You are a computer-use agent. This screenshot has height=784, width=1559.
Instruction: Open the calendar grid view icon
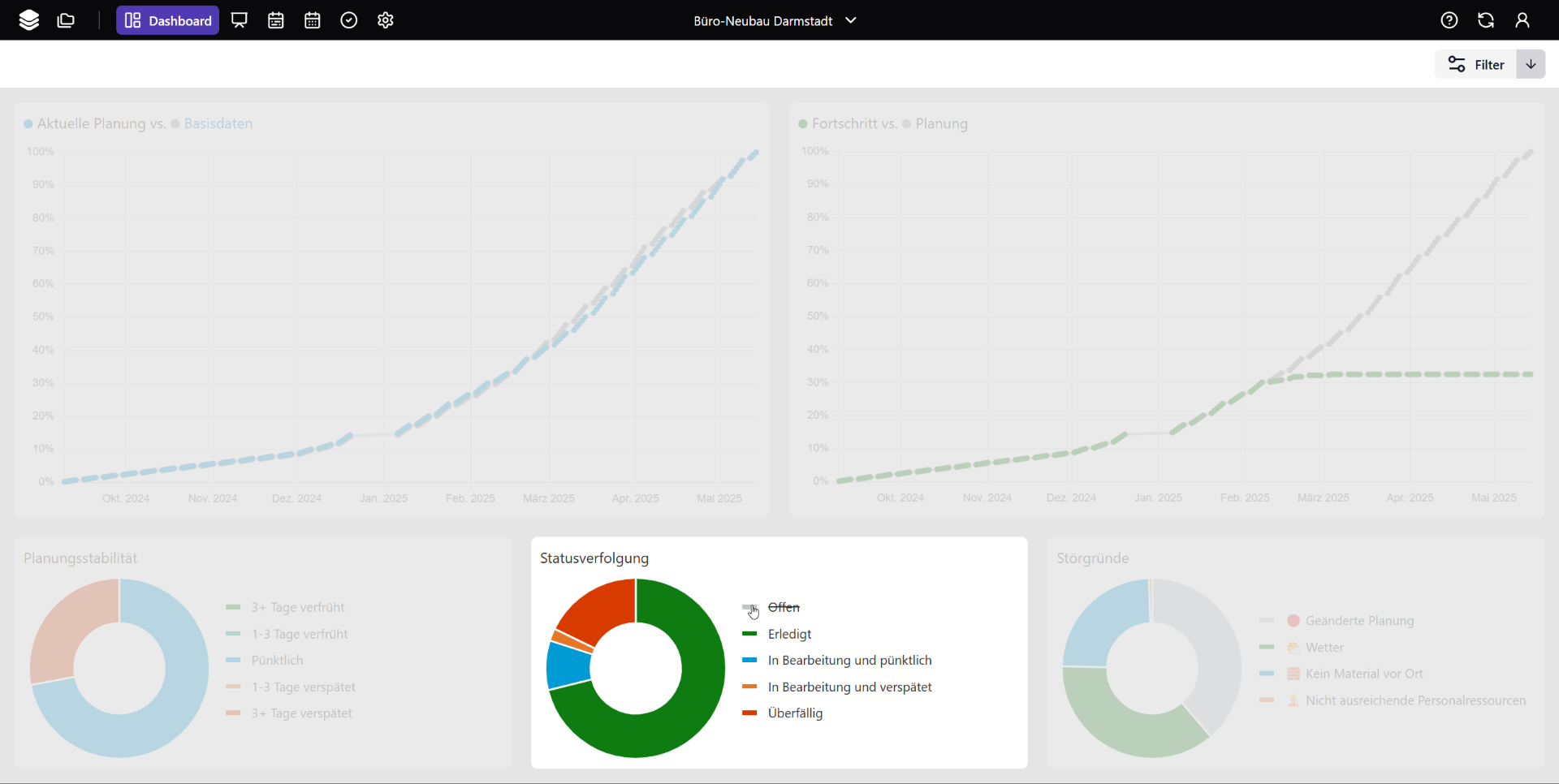pos(313,20)
